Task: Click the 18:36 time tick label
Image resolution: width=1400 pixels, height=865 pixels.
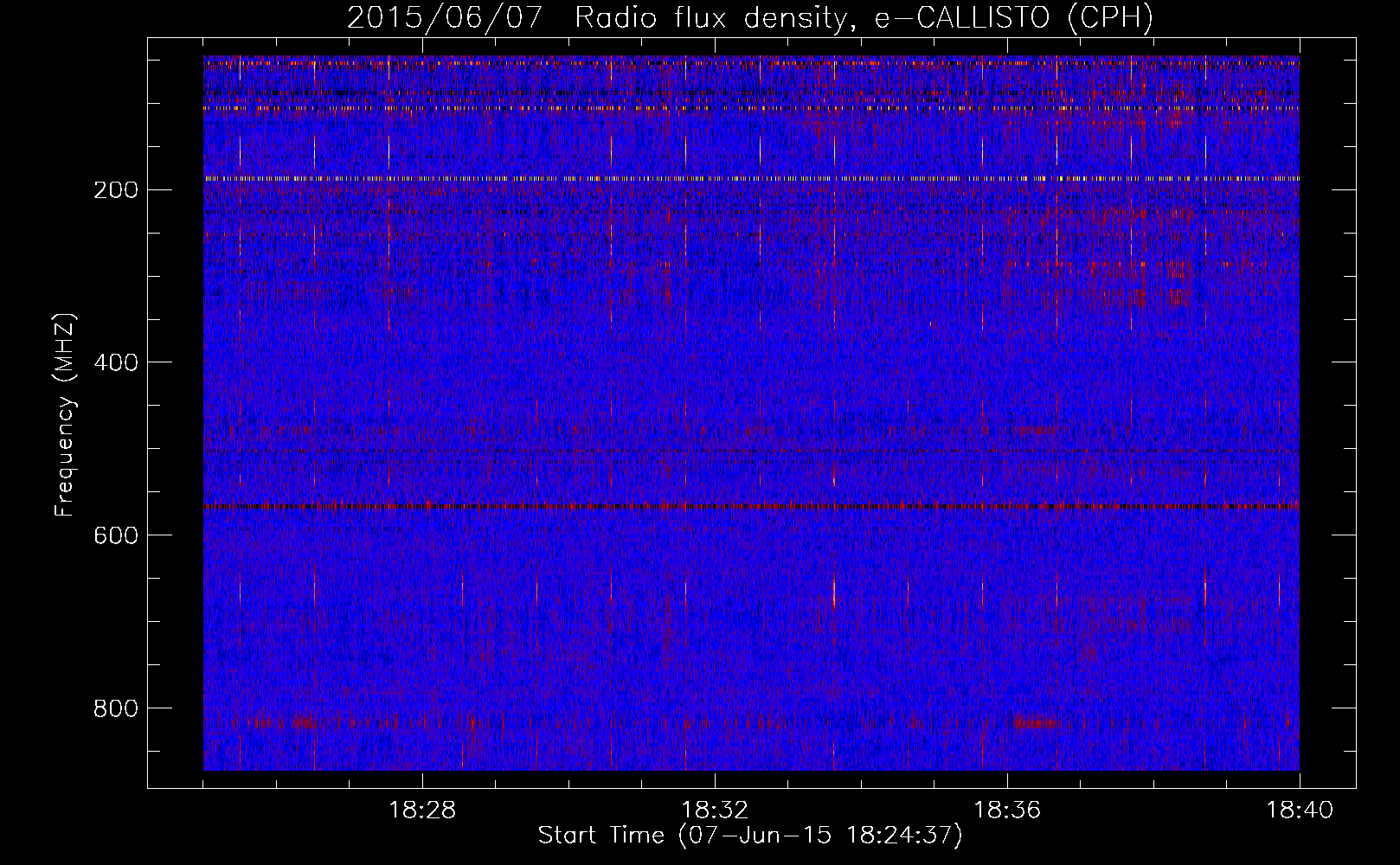Action: pos(1007,811)
